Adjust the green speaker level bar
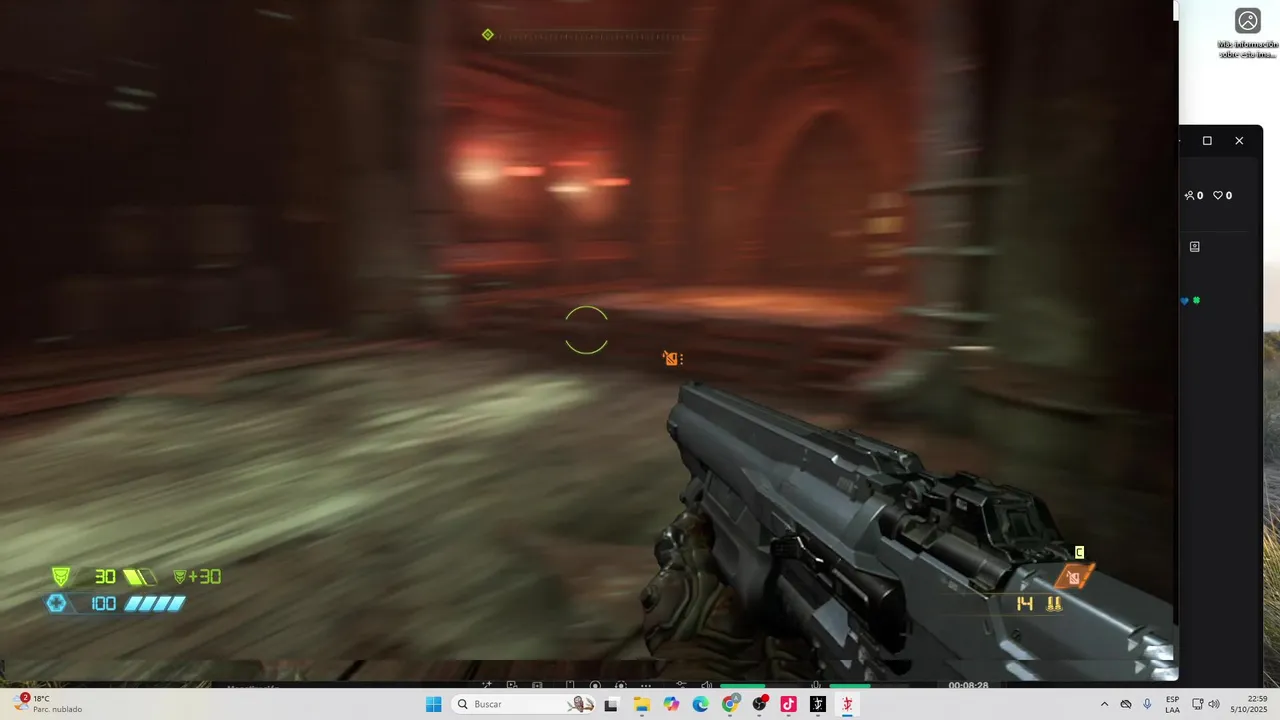The height and width of the screenshot is (720, 1280). click(743, 686)
